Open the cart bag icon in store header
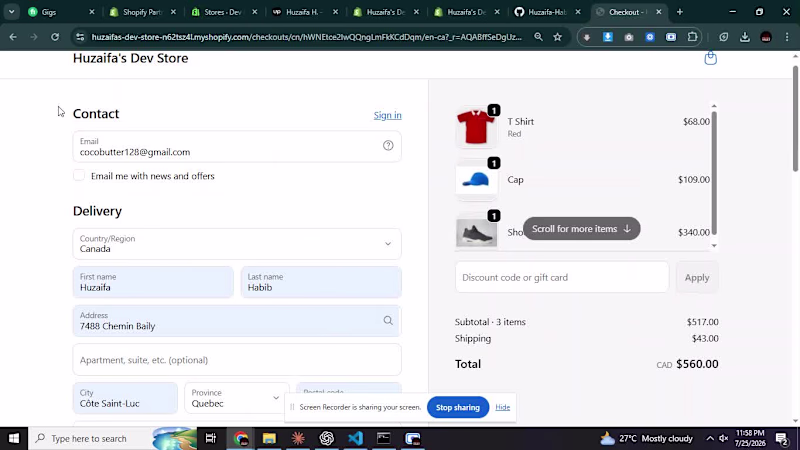Screen dimensions: 800x450 tap(710, 58)
